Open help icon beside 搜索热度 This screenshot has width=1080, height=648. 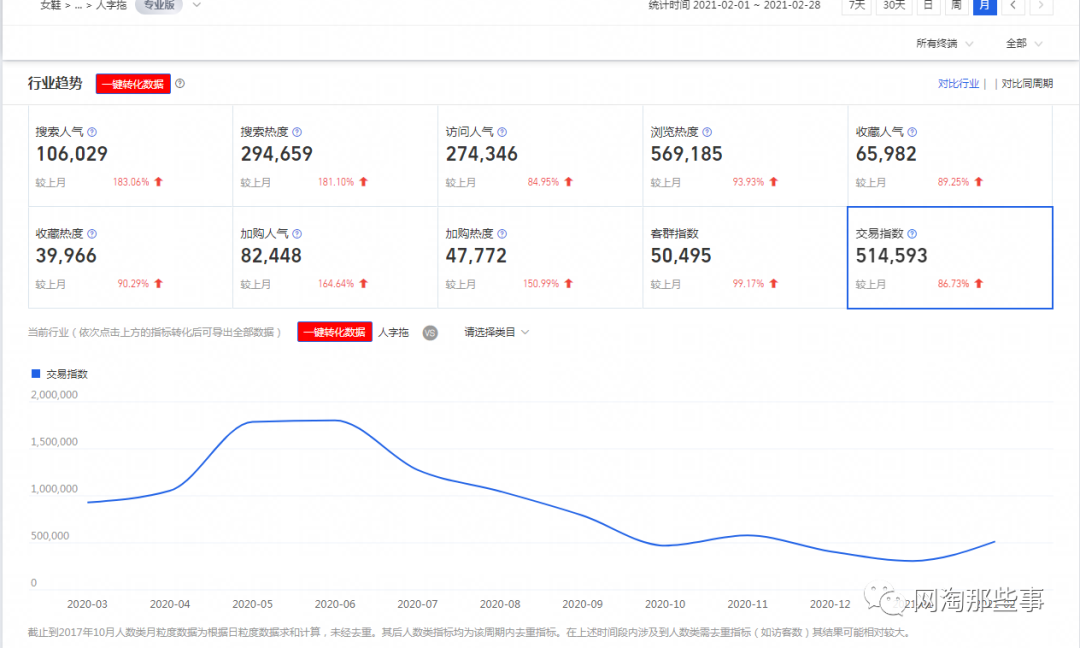coord(297,132)
